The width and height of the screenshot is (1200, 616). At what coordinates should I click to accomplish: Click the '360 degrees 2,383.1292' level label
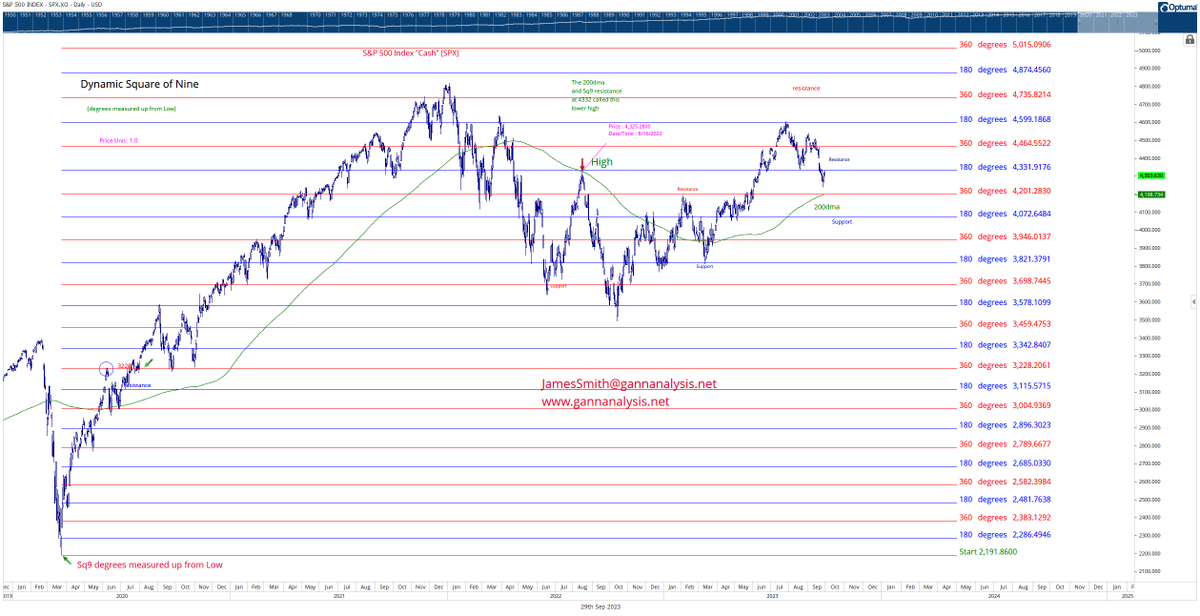tap(1005, 518)
